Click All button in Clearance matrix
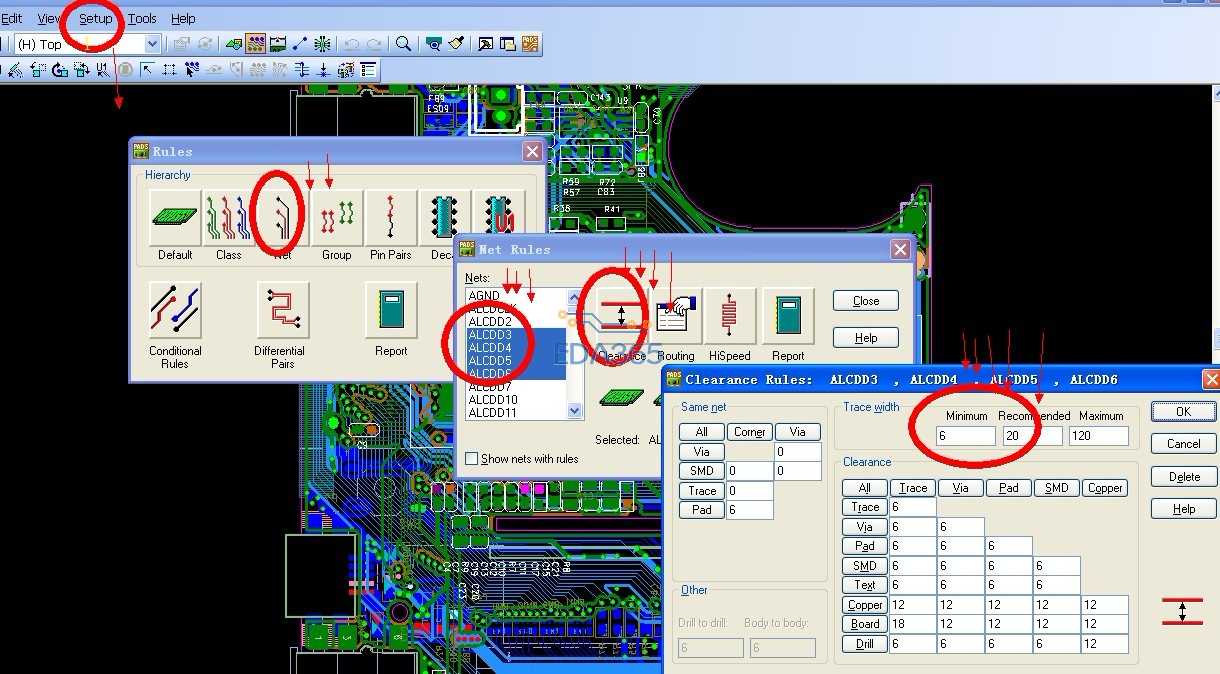The height and width of the screenshot is (674, 1220). pos(865,488)
